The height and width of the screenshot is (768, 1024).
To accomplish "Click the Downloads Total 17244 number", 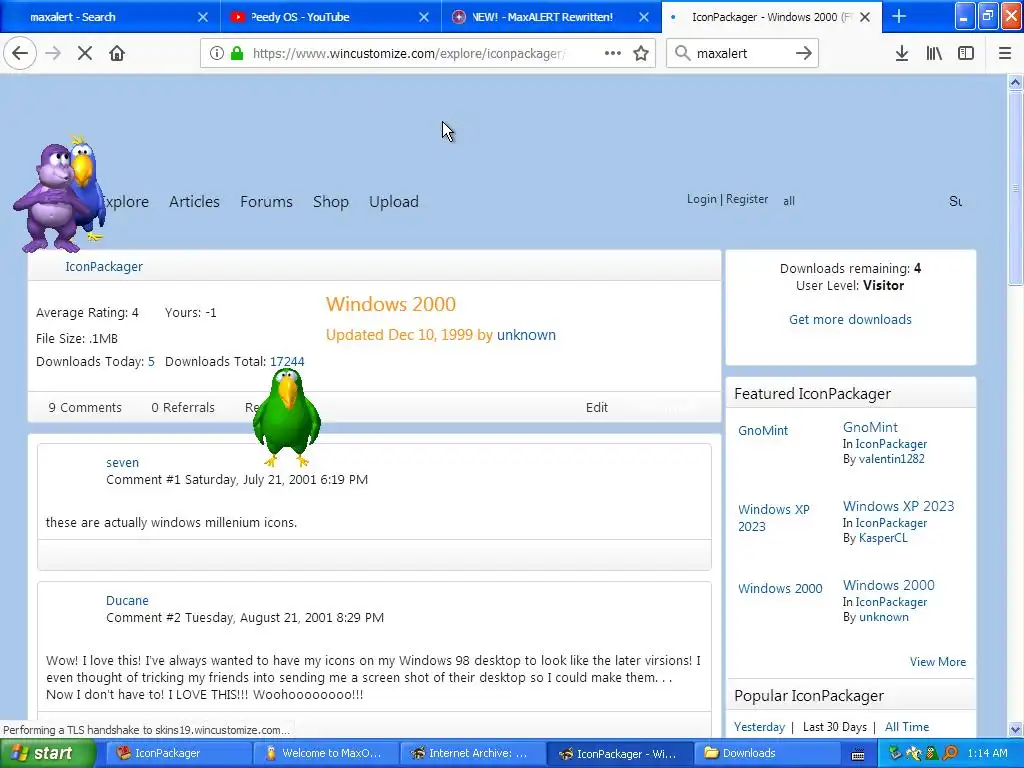I will [x=287, y=362].
